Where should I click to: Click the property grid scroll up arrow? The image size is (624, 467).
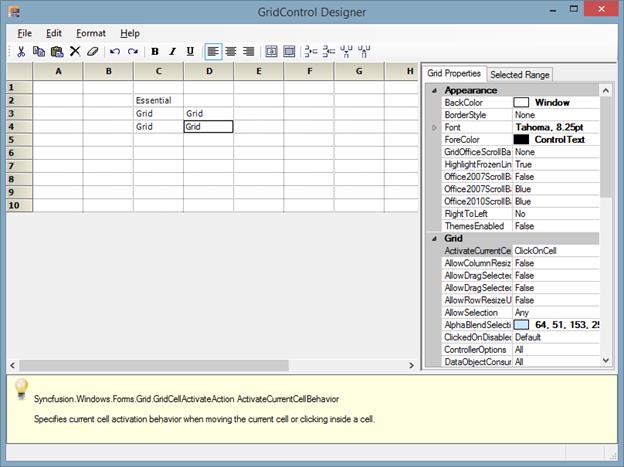tap(606, 91)
